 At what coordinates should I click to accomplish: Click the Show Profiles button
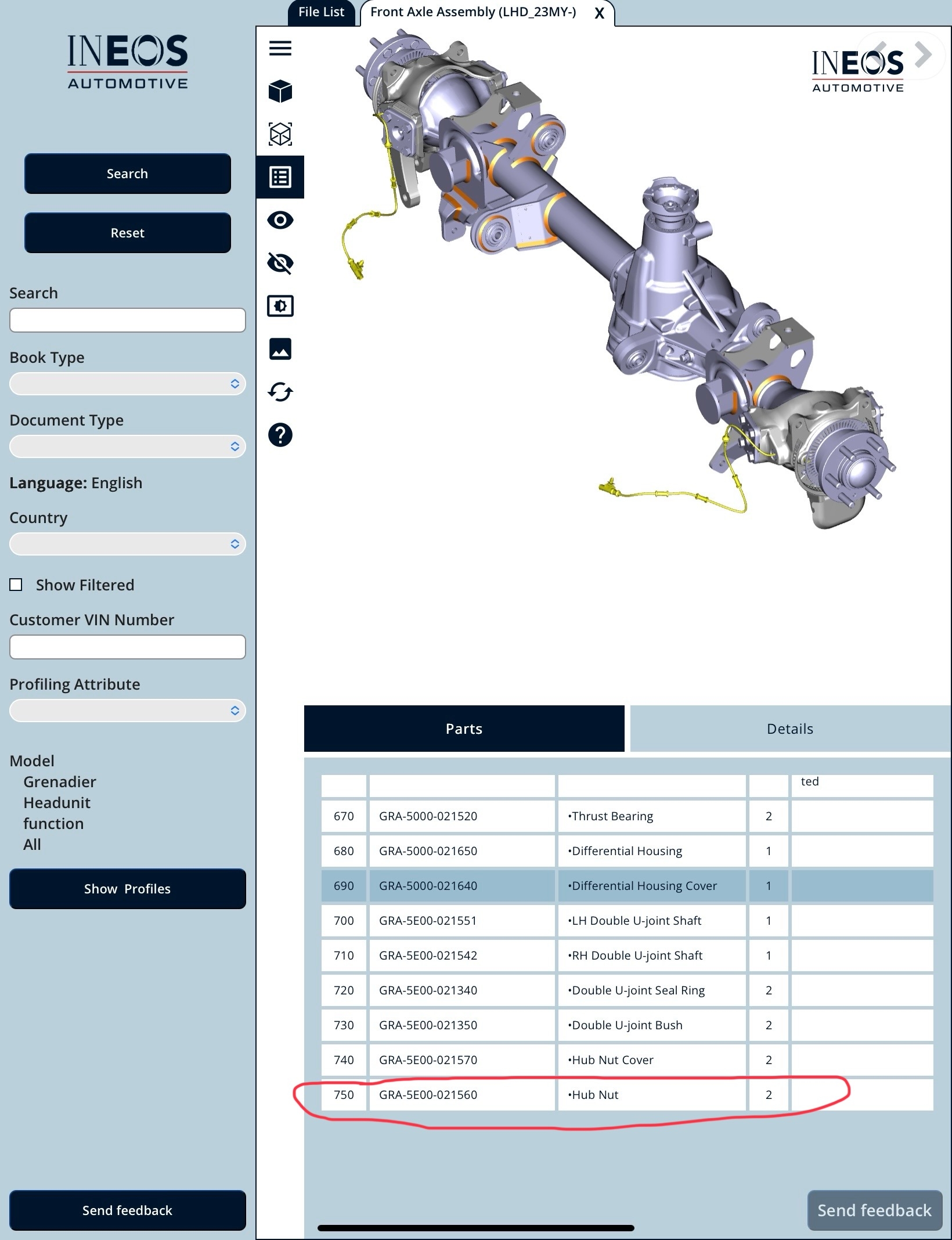click(127, 889)
